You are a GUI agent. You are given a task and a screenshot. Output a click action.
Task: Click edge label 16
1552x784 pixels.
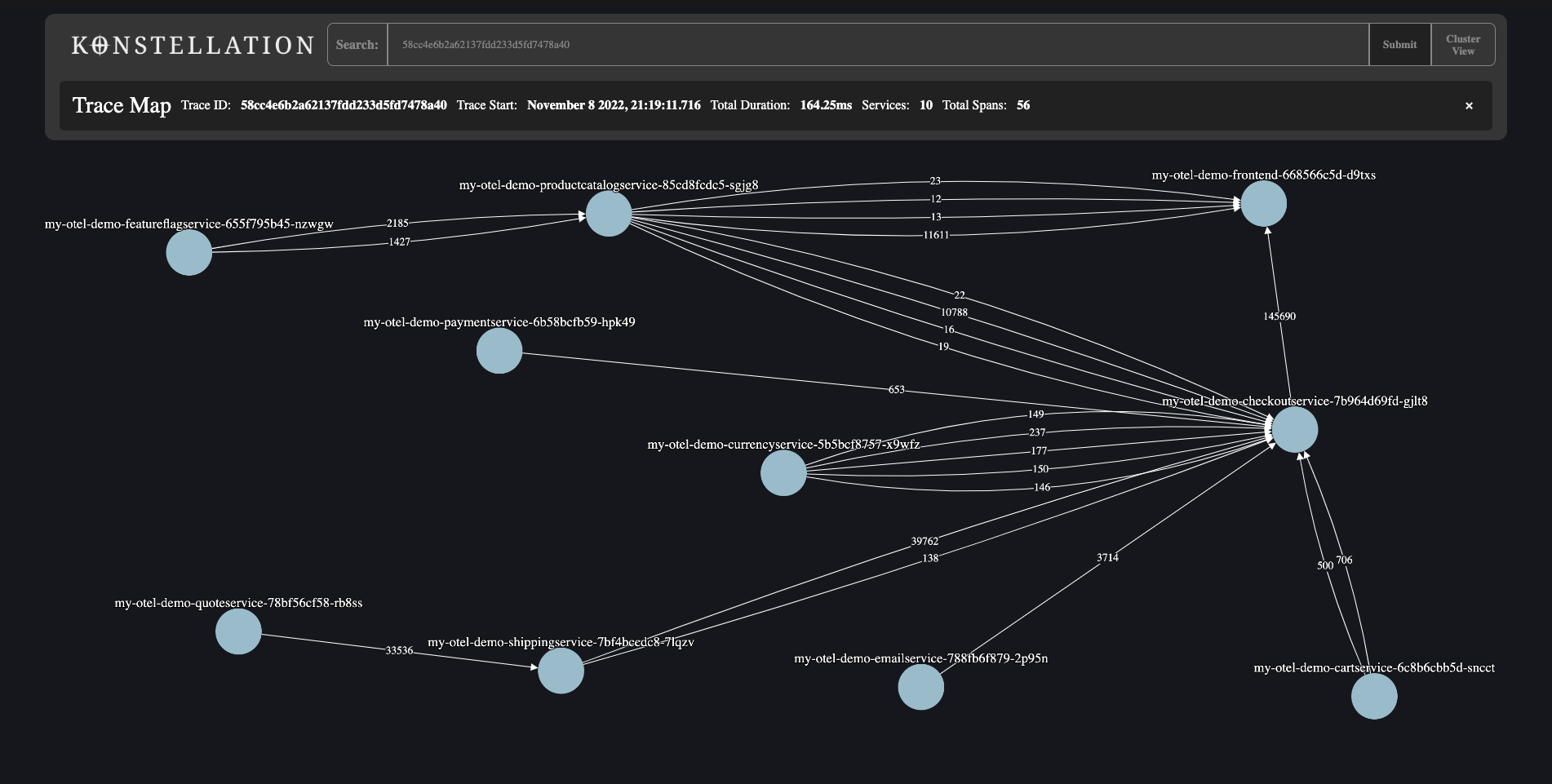[948, 330]
